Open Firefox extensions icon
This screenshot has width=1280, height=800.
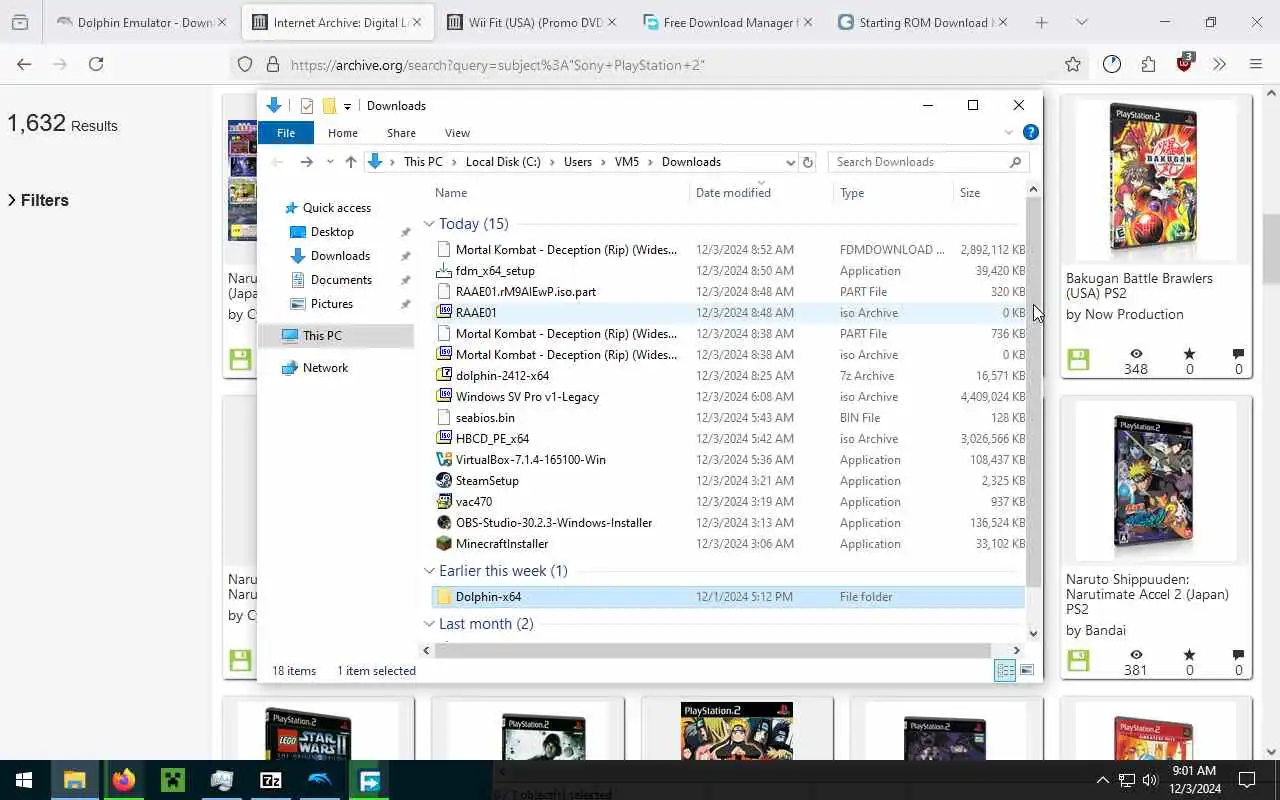point(1148,64)
